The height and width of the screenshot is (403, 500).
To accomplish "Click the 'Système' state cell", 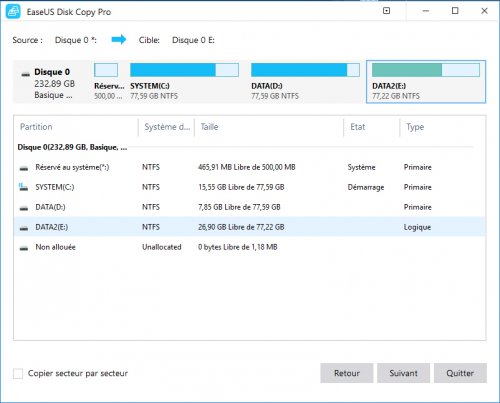I will [x=361, y=167].
